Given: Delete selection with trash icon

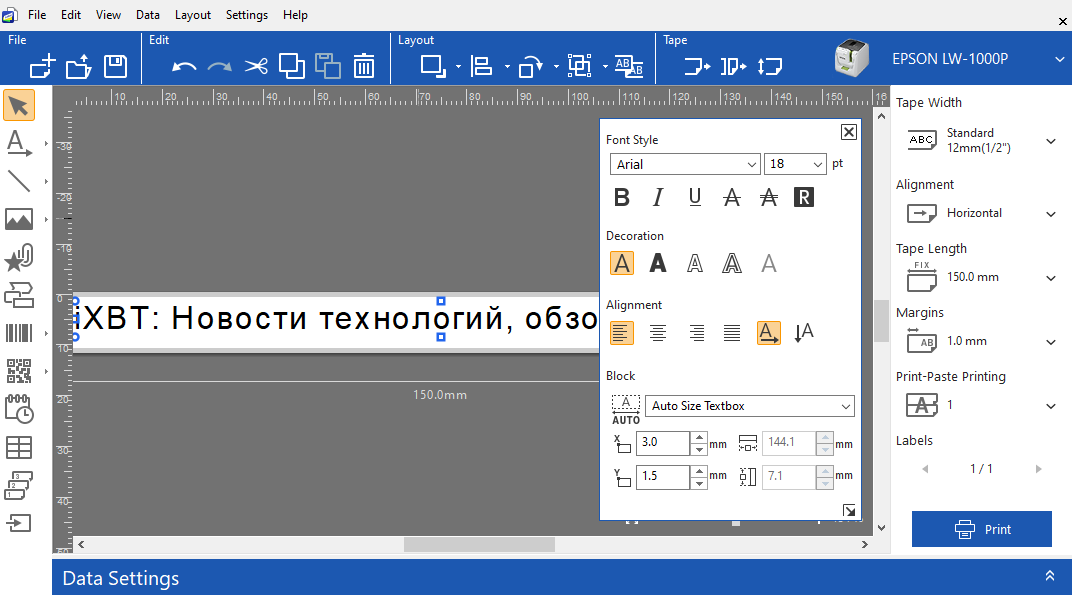Looking at the screenshot, I should pos(364,67).
